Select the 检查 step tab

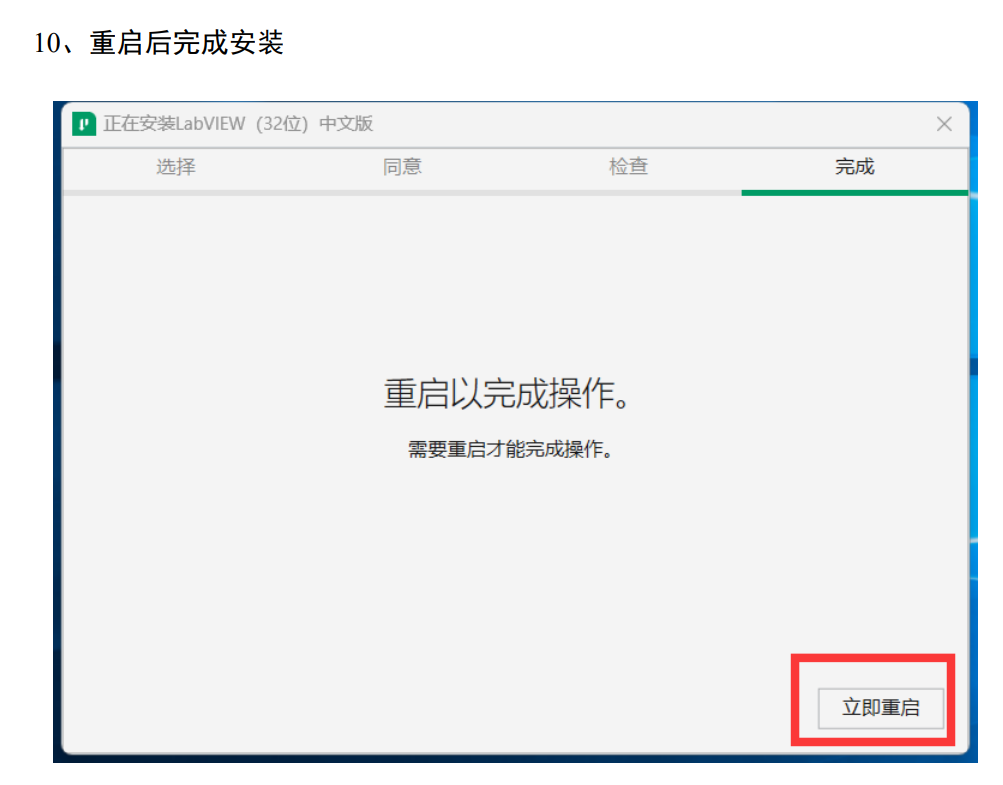coord(628,167)
